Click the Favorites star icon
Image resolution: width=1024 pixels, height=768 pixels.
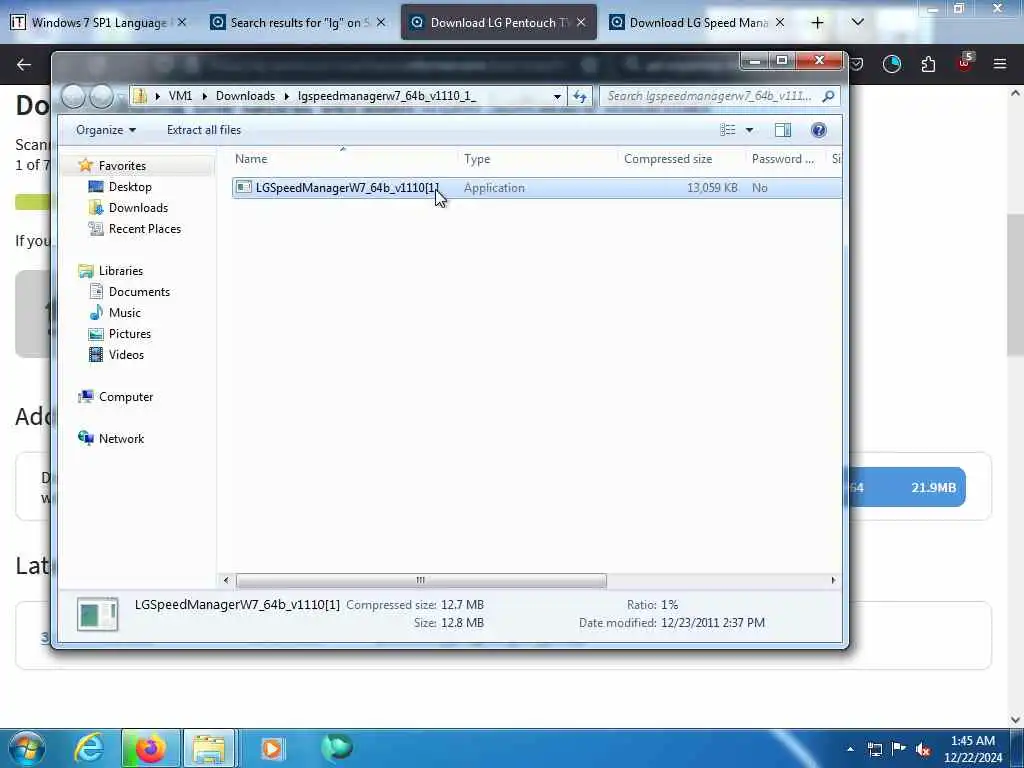86,165
